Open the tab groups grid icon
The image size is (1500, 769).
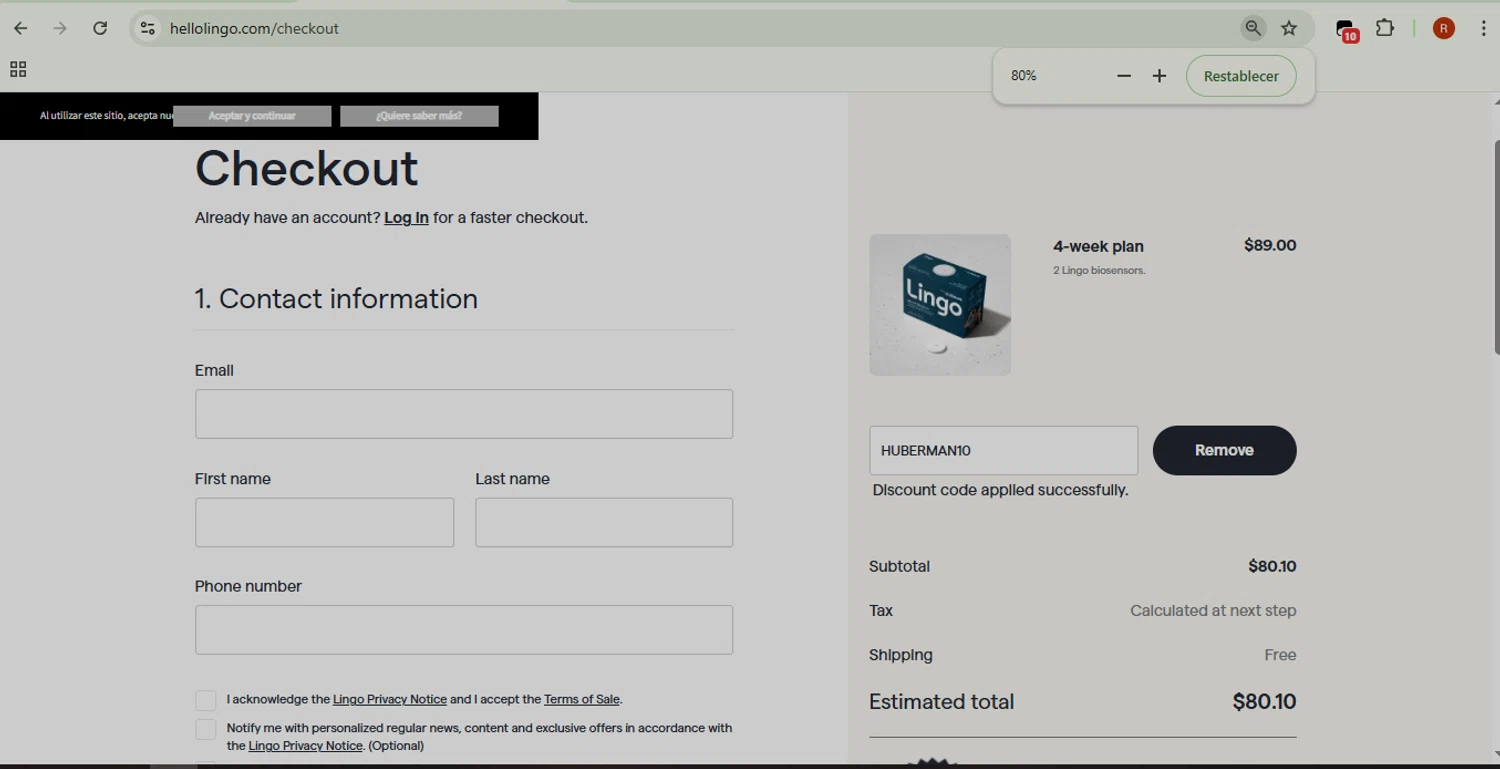pos(18,69)
